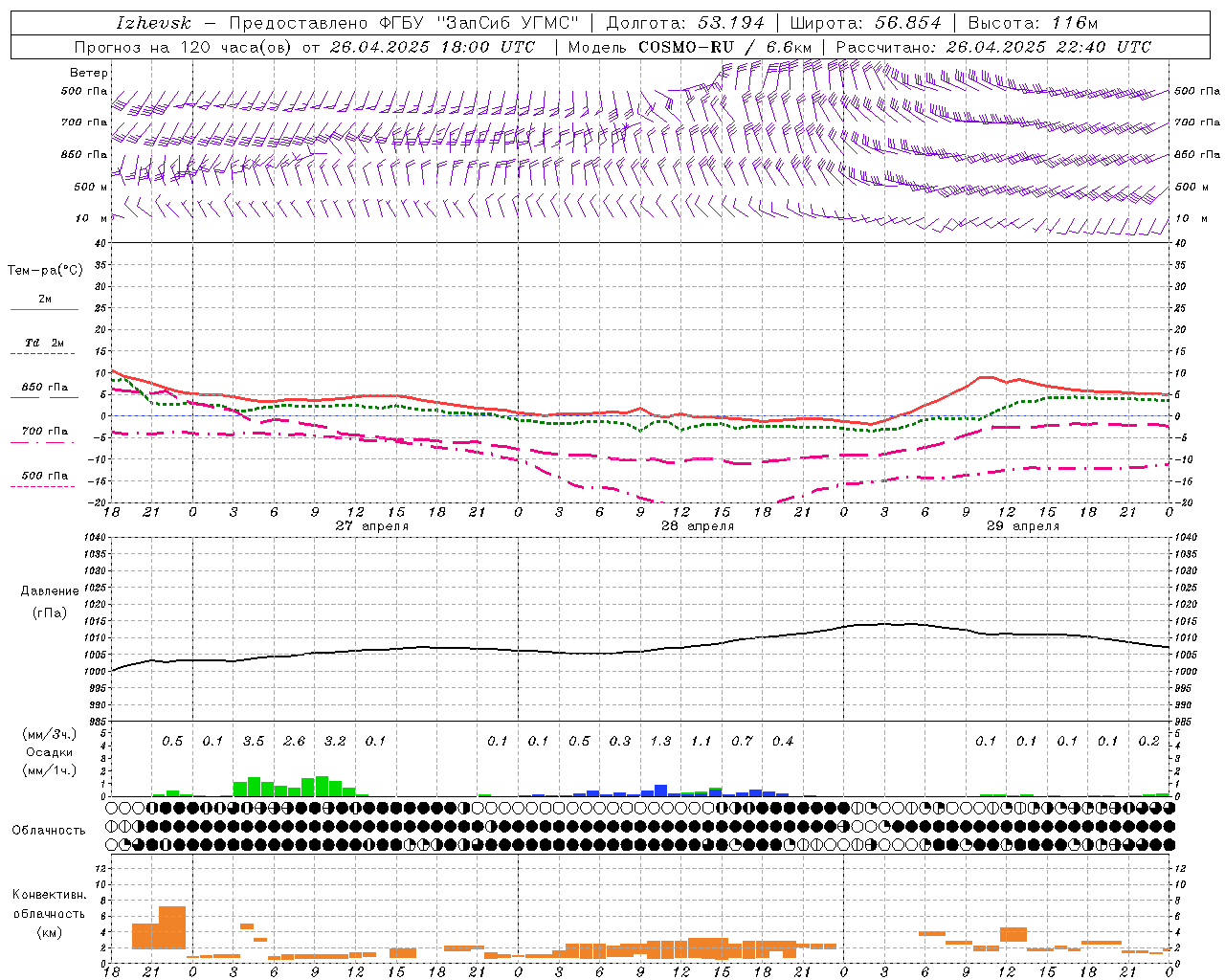The width and height of the screenshot is (1225, 980).
Task: Click the 29 апреля date label
Action: pos(1023,526)
